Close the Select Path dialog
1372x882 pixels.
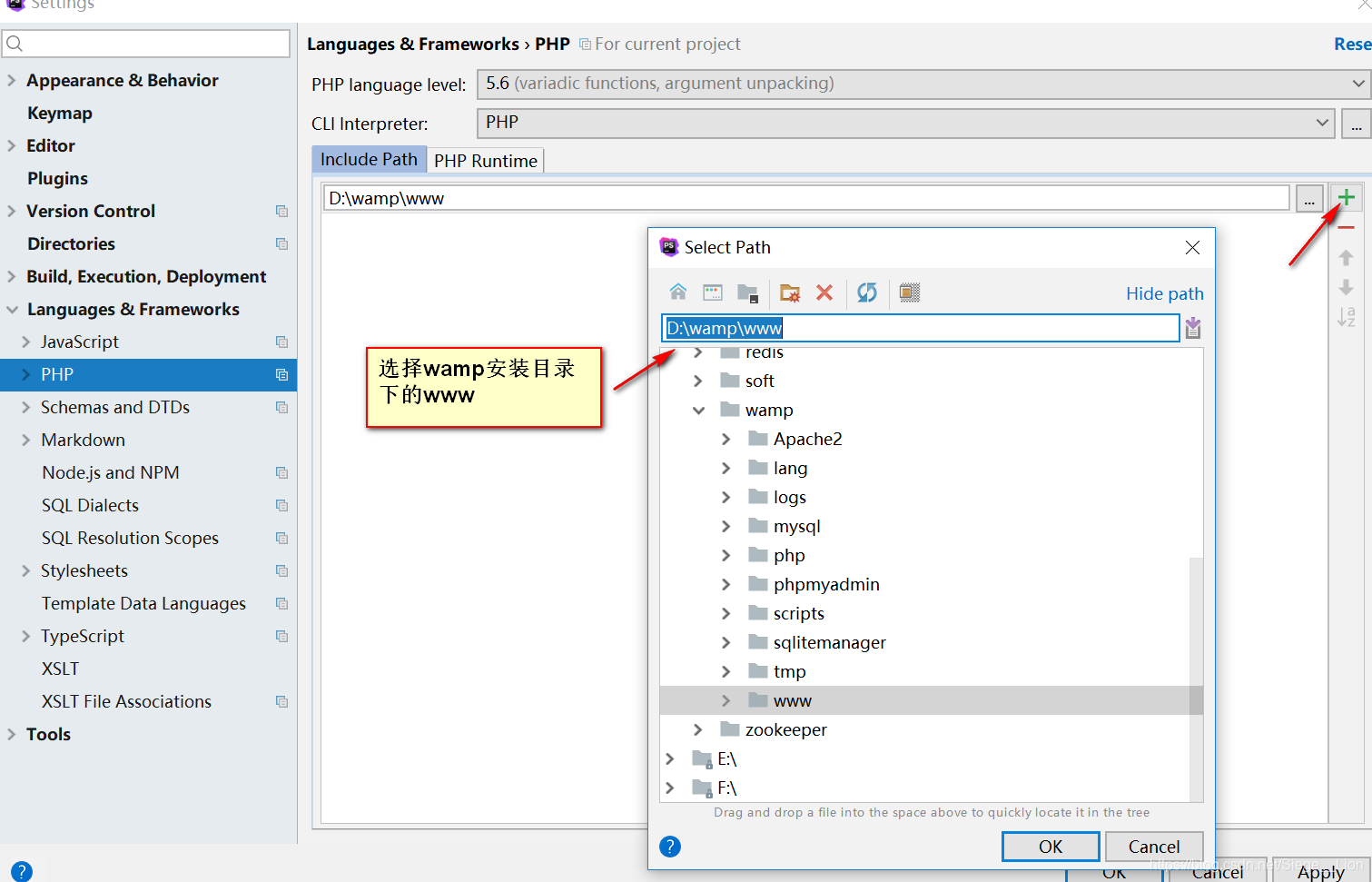[1193, 247]
